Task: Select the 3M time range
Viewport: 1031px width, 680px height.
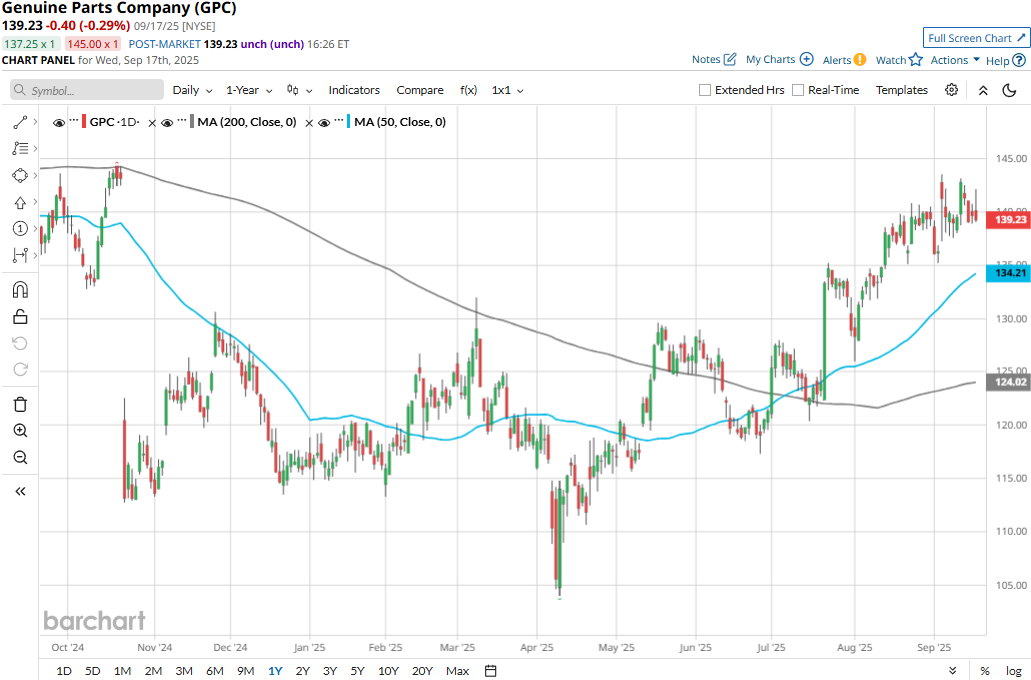Action: tap(183, 671)
